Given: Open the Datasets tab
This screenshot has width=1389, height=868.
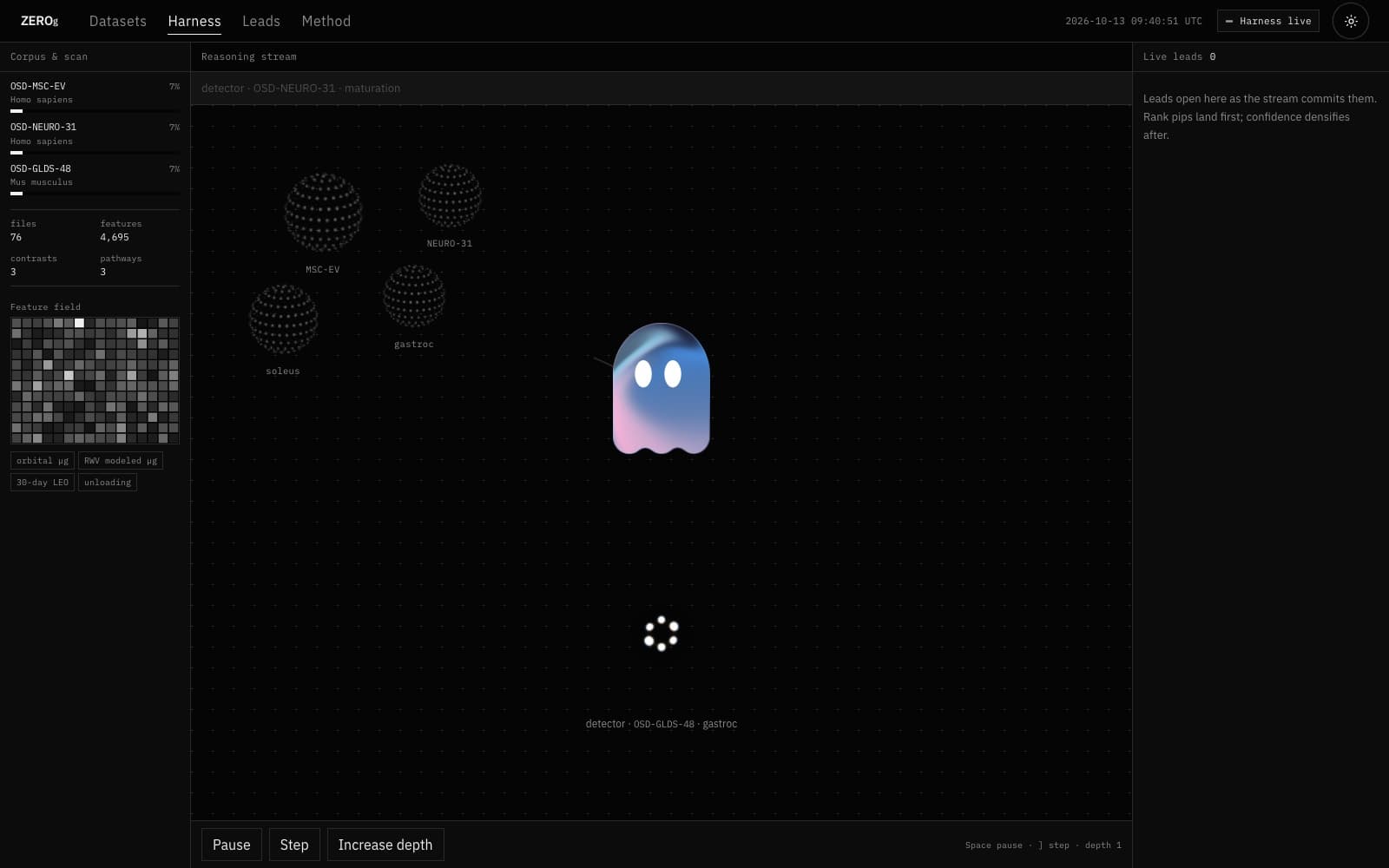Looking at the screenshot, I should coord(118,21).
